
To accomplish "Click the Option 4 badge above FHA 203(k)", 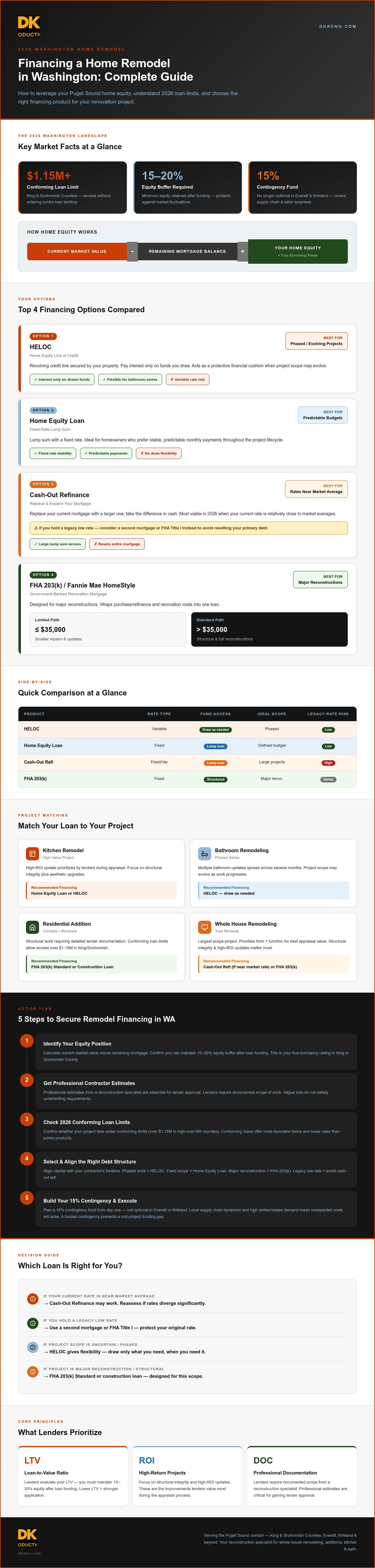I will [x=43, y=575].
